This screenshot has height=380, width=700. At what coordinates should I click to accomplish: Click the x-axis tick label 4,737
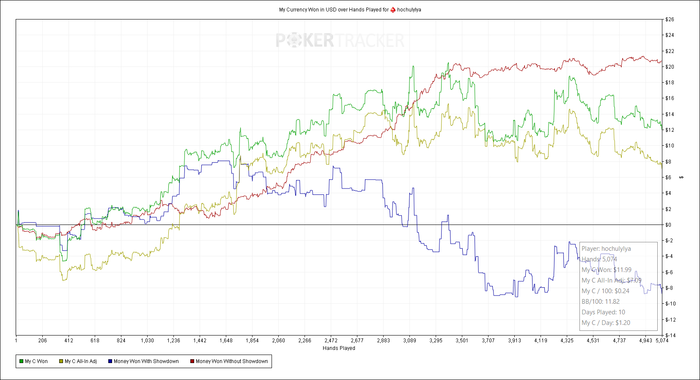point(619,340)
